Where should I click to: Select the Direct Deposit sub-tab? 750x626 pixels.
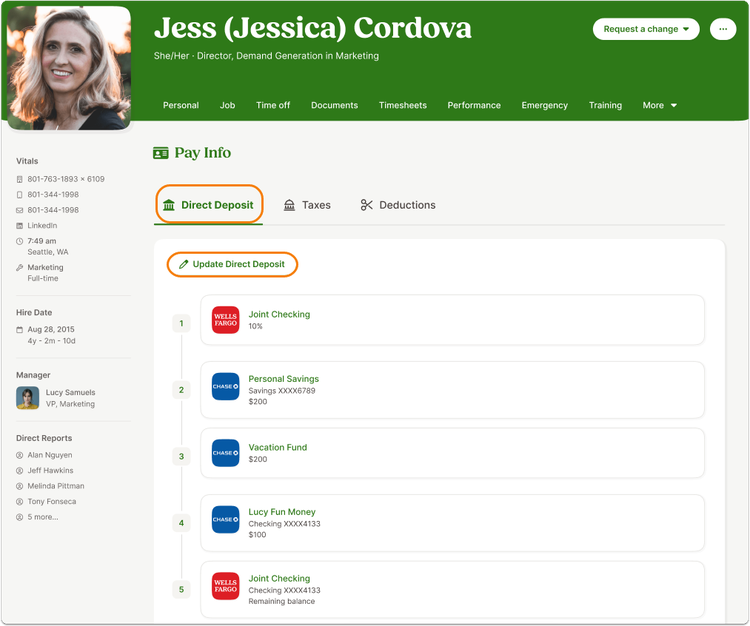[x=209, y=205]
